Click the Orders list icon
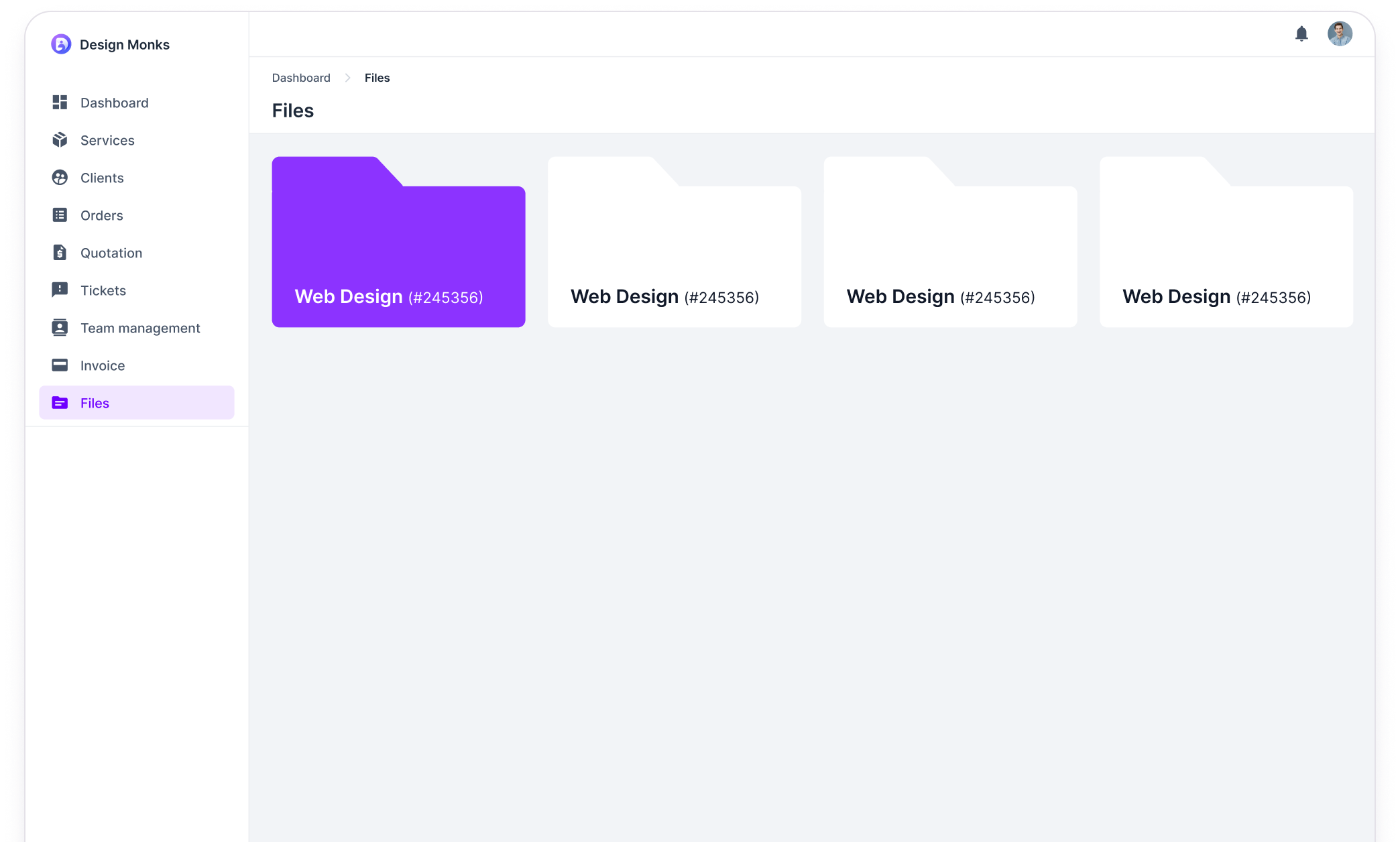This screenshot has height=842, width=1400. coord(60,215)
